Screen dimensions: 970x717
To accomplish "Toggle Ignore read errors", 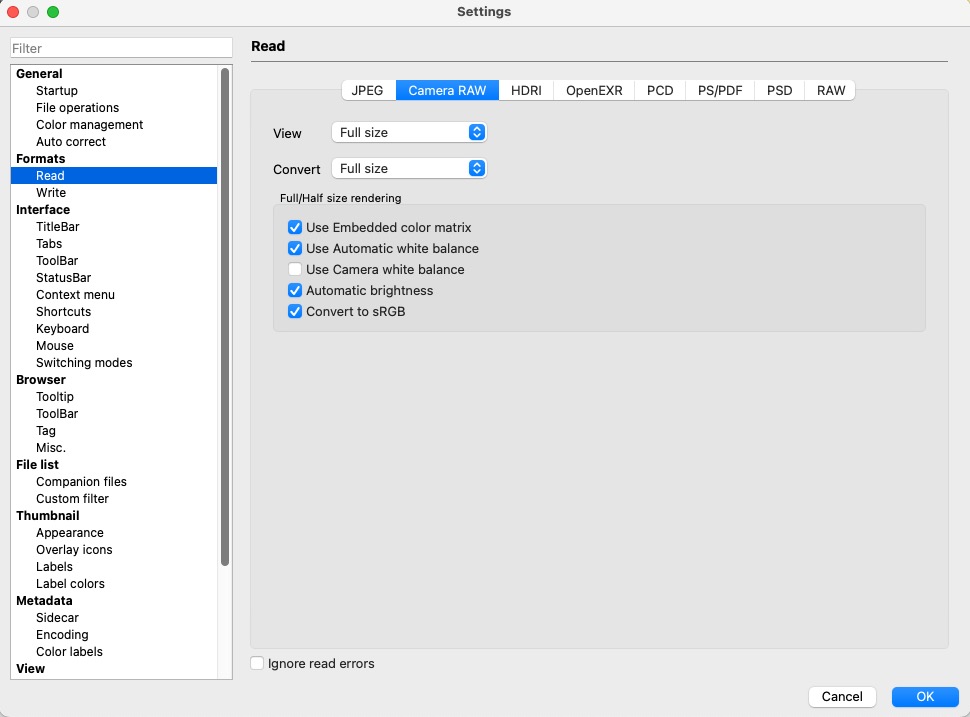I will pyautogui.click(x=257, y=663).
